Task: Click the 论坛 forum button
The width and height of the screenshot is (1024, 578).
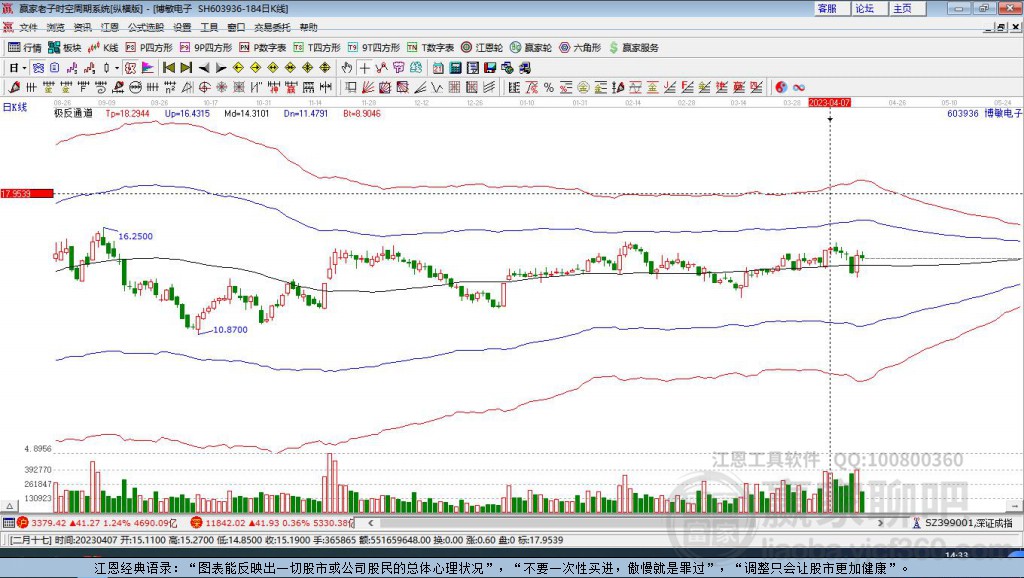Action: point(864,8)
